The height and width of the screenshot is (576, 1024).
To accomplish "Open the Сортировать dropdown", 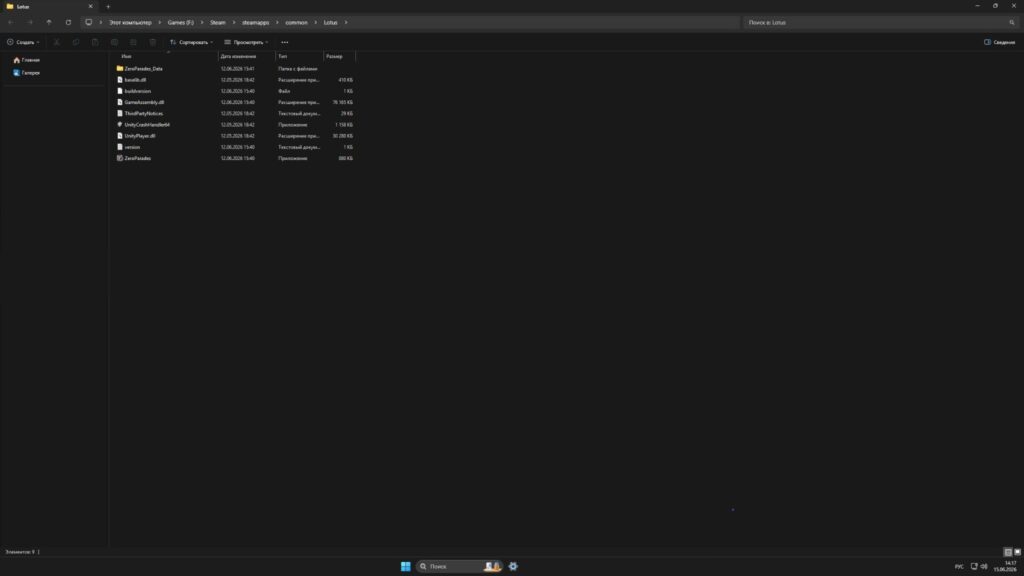I will coord(191,42).
